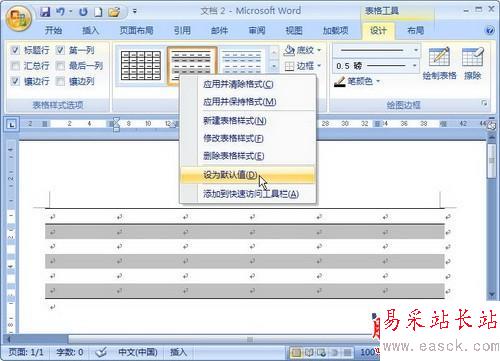Toggle the First Column (第一列) checkbox
Viewport: 500px width, 361px height.
(x=60, y=50)
